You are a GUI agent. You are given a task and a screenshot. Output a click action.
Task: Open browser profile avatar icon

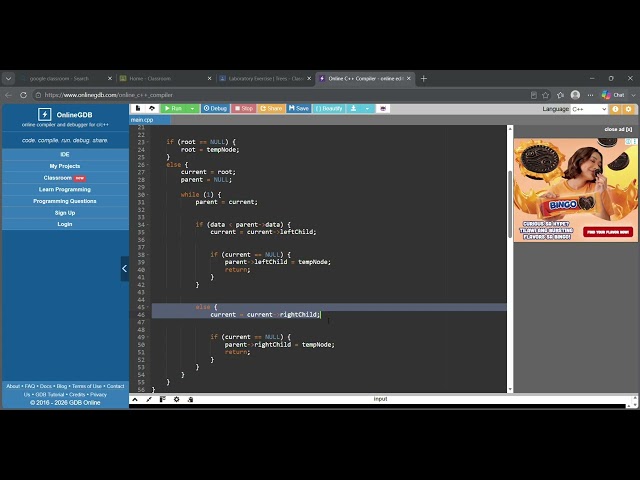576,95
